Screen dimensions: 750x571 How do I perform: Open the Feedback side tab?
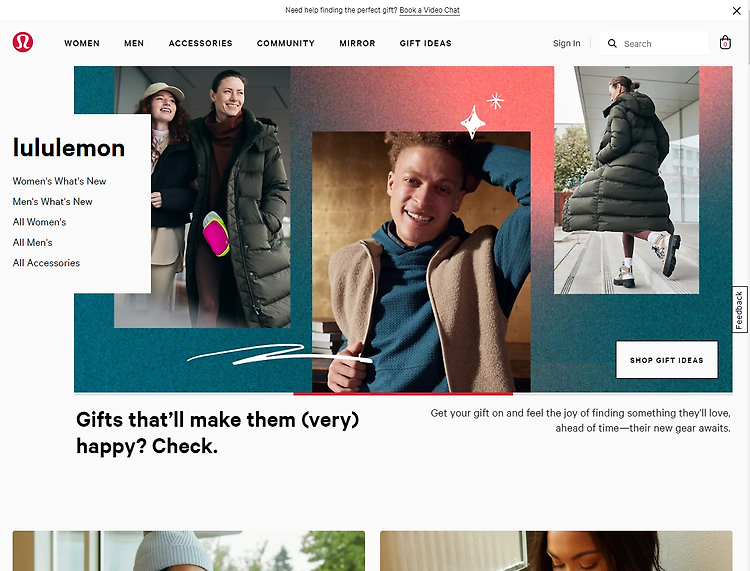click(x=739, y=309)
